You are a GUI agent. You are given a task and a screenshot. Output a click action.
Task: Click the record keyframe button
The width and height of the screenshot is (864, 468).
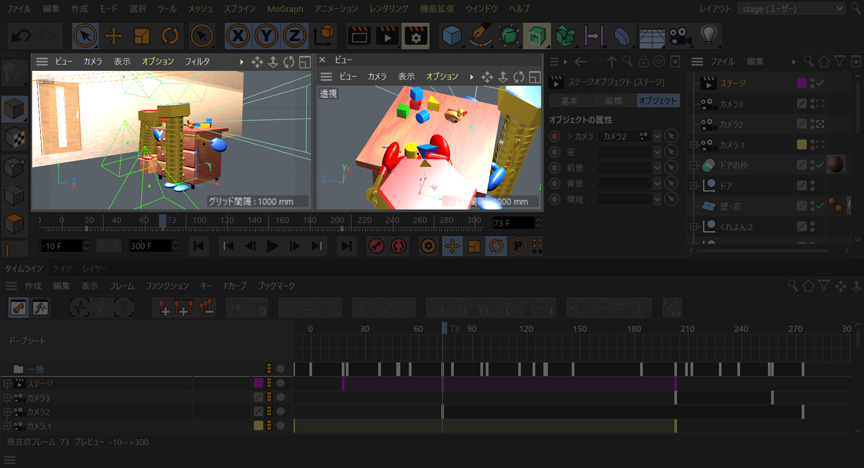pos(376,246)
